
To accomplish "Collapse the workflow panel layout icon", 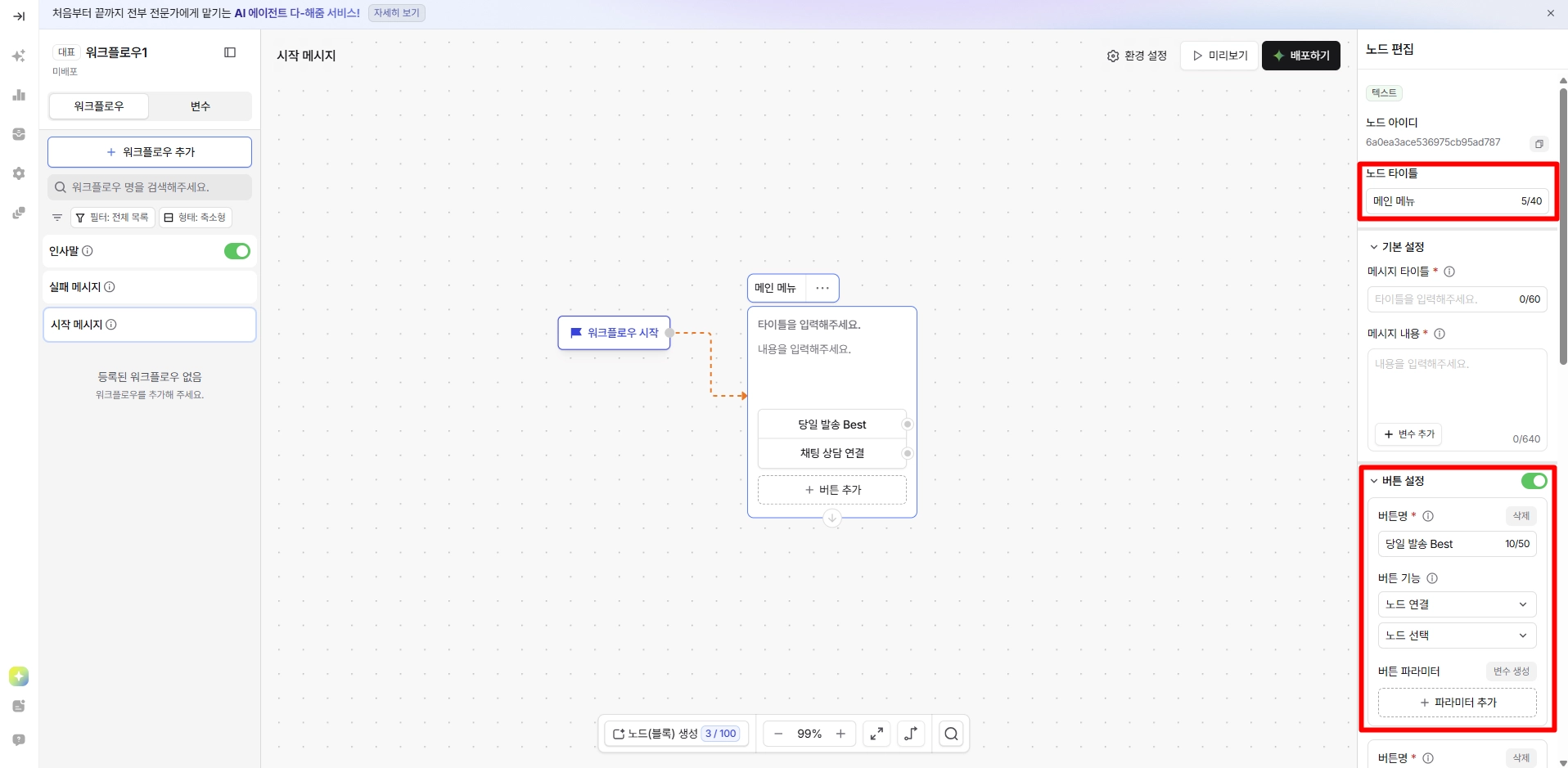I will click(x=230, y=52).
